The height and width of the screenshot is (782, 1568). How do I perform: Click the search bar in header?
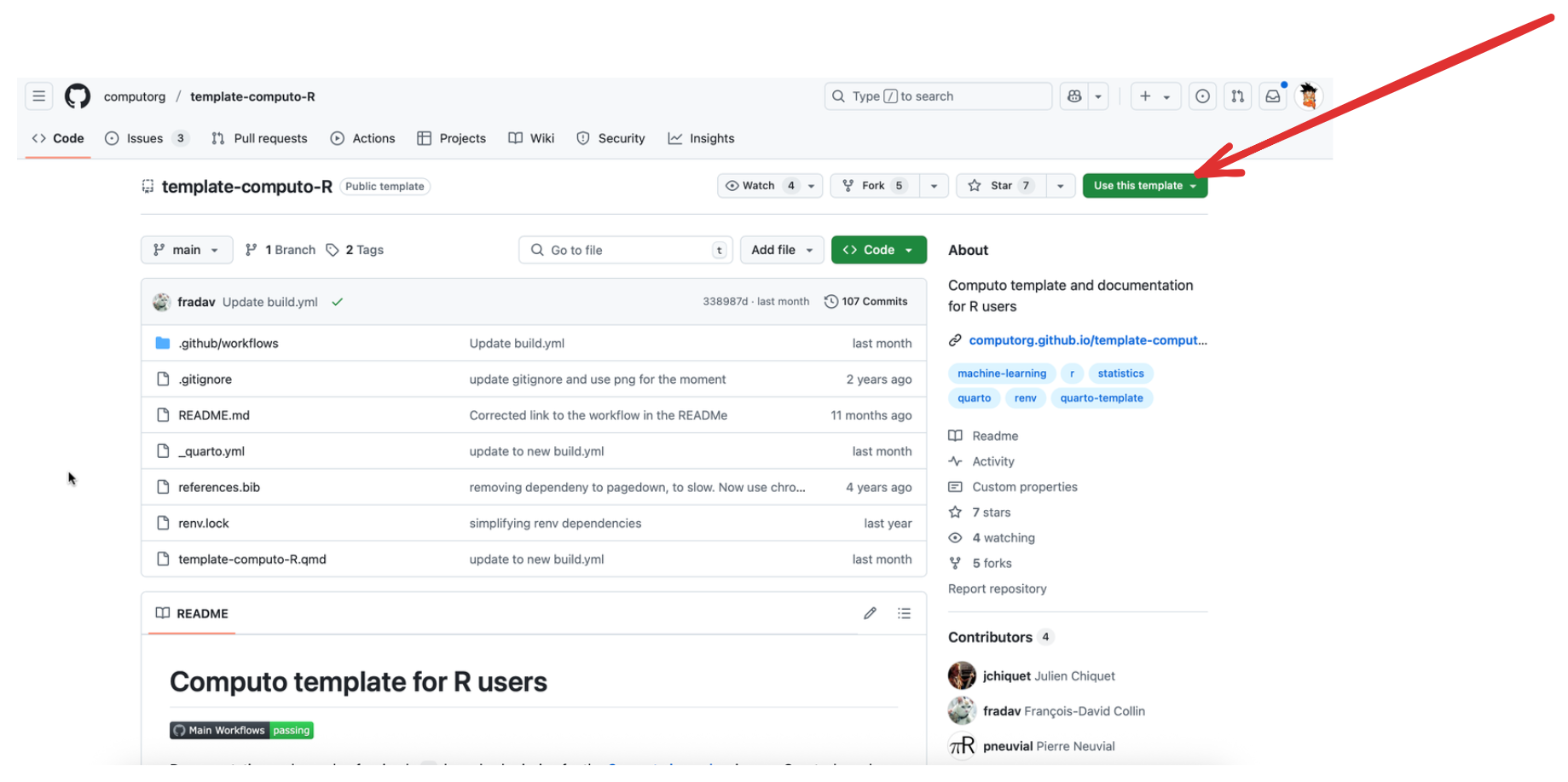tap(938, 96)
